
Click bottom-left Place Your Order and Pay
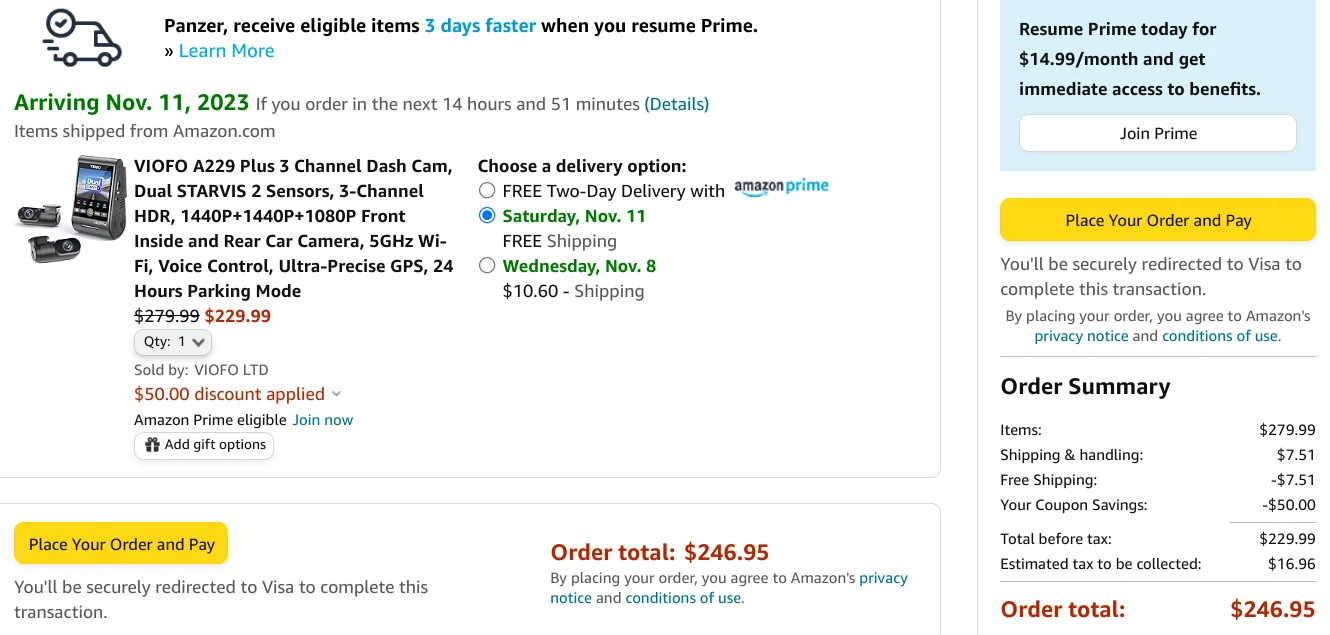tap(121, 544)
